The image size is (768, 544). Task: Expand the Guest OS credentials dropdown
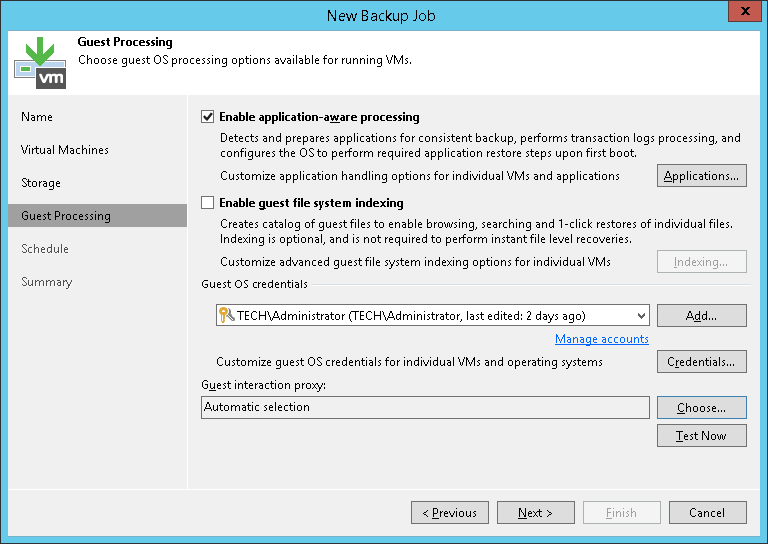coord(640,316)
